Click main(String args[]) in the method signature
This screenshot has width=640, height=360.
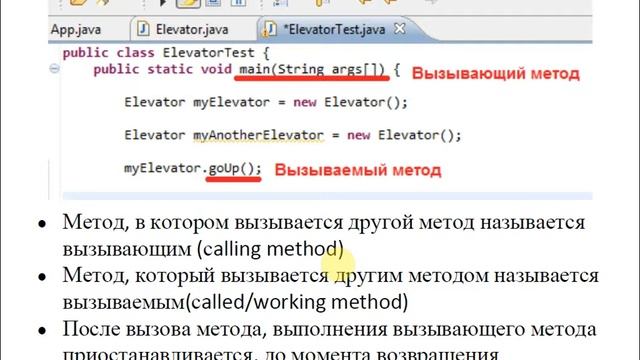[x=312, y=69]
